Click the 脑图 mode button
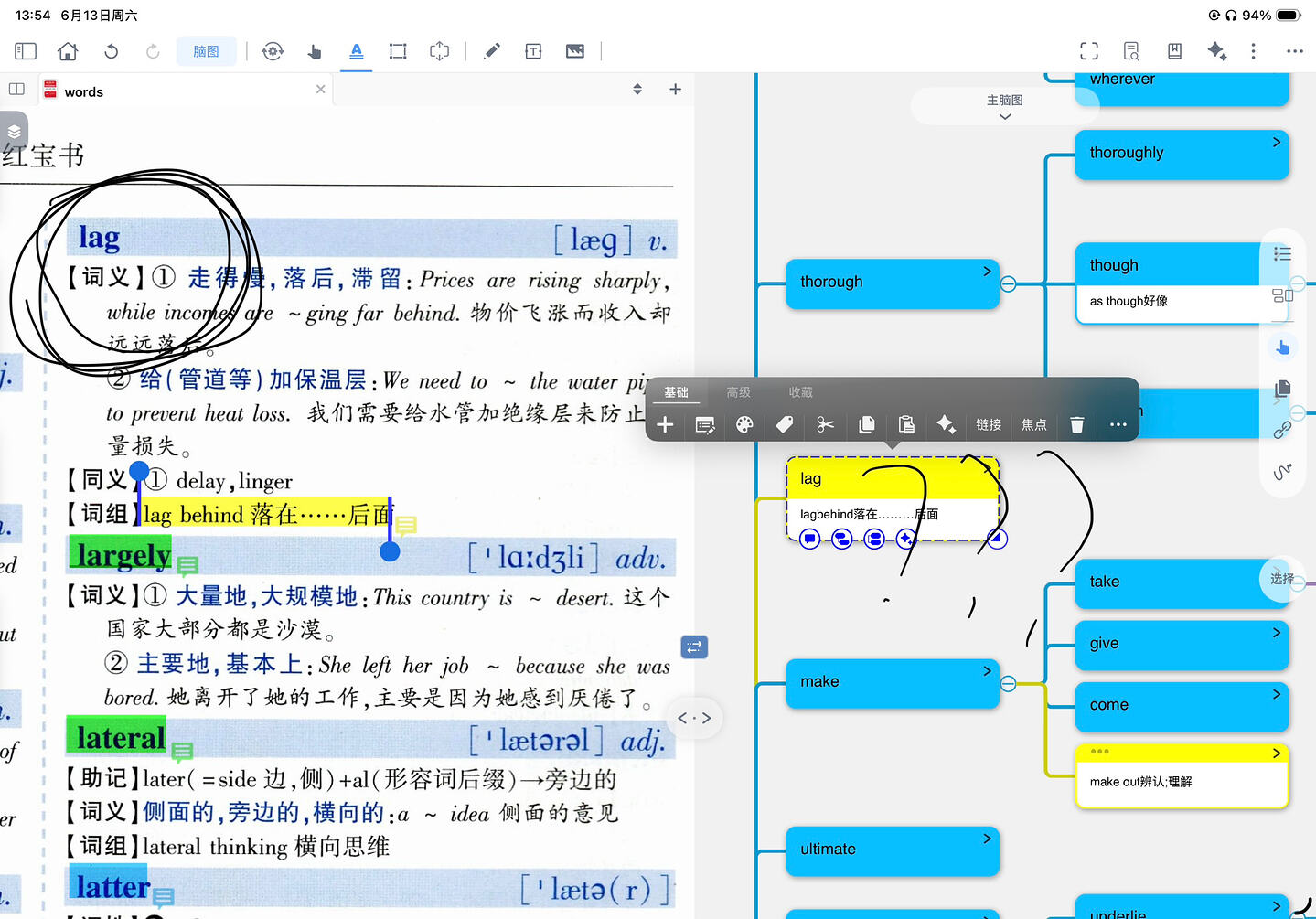1316x919 pixels. click(x=206, y=51)
